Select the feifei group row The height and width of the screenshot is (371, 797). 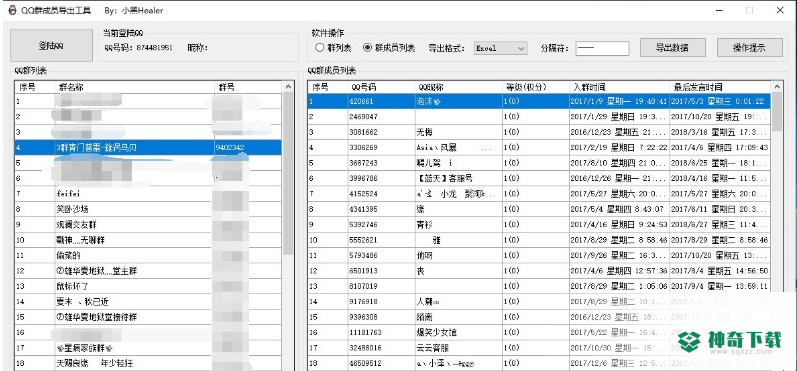click(x=147, y=194)
